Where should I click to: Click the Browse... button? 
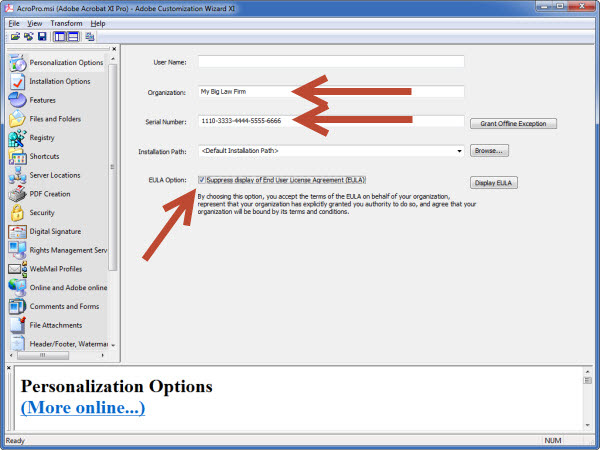(x=489, y=150)
